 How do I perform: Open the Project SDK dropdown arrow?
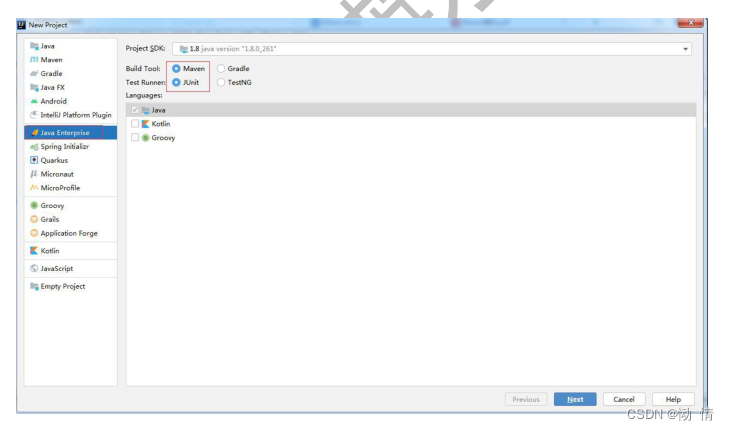(685, 49)
